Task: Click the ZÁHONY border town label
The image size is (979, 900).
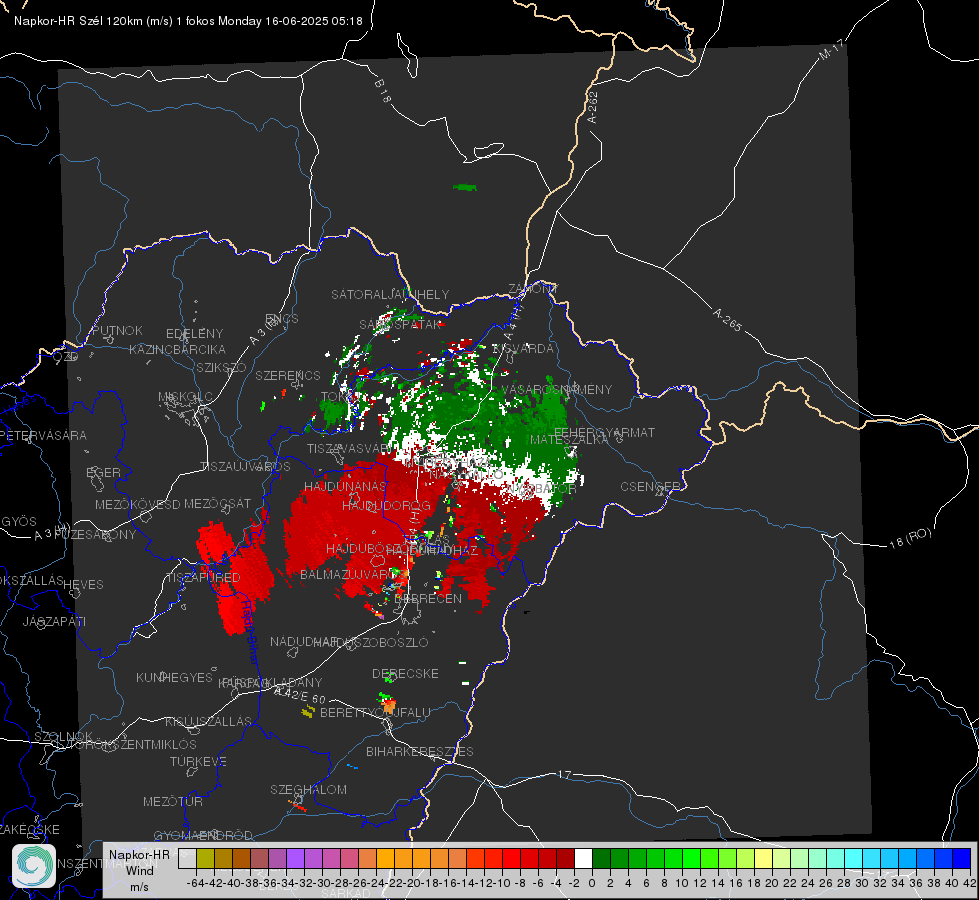Action: pyautogui.click(x=533, y=289)
